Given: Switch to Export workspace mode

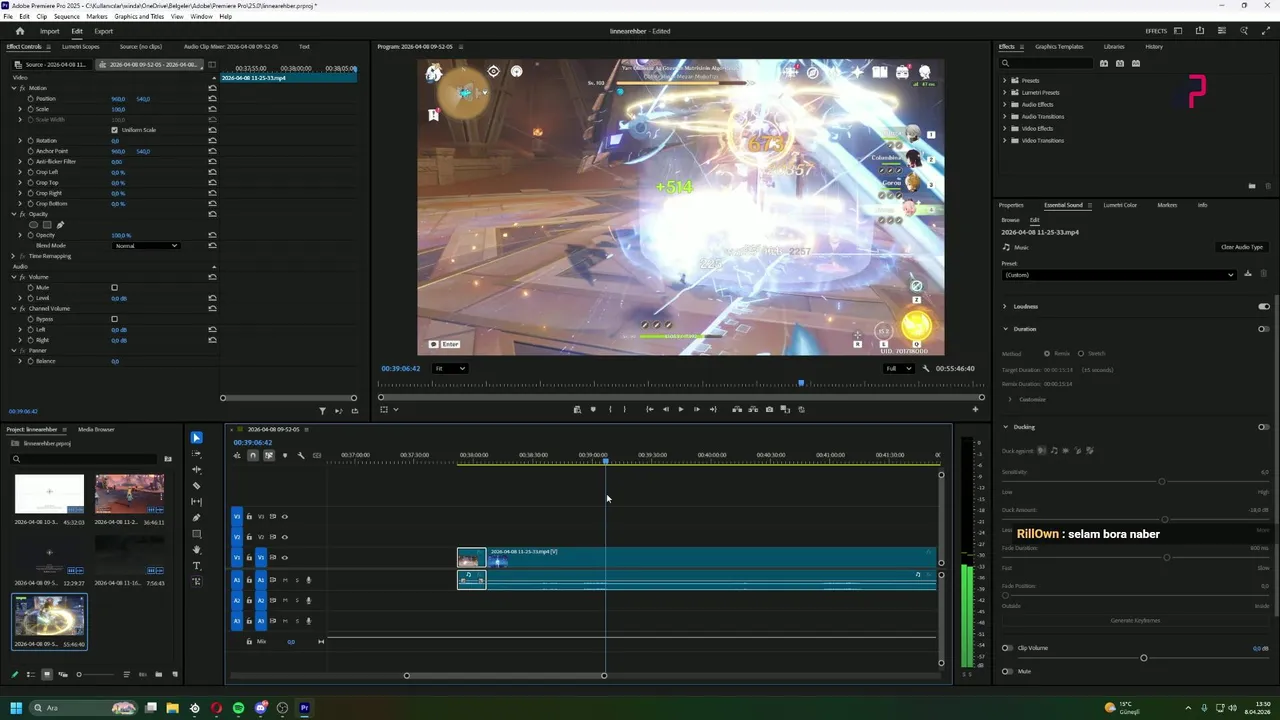Looking at the screenshot, I should tap(104, 31).
